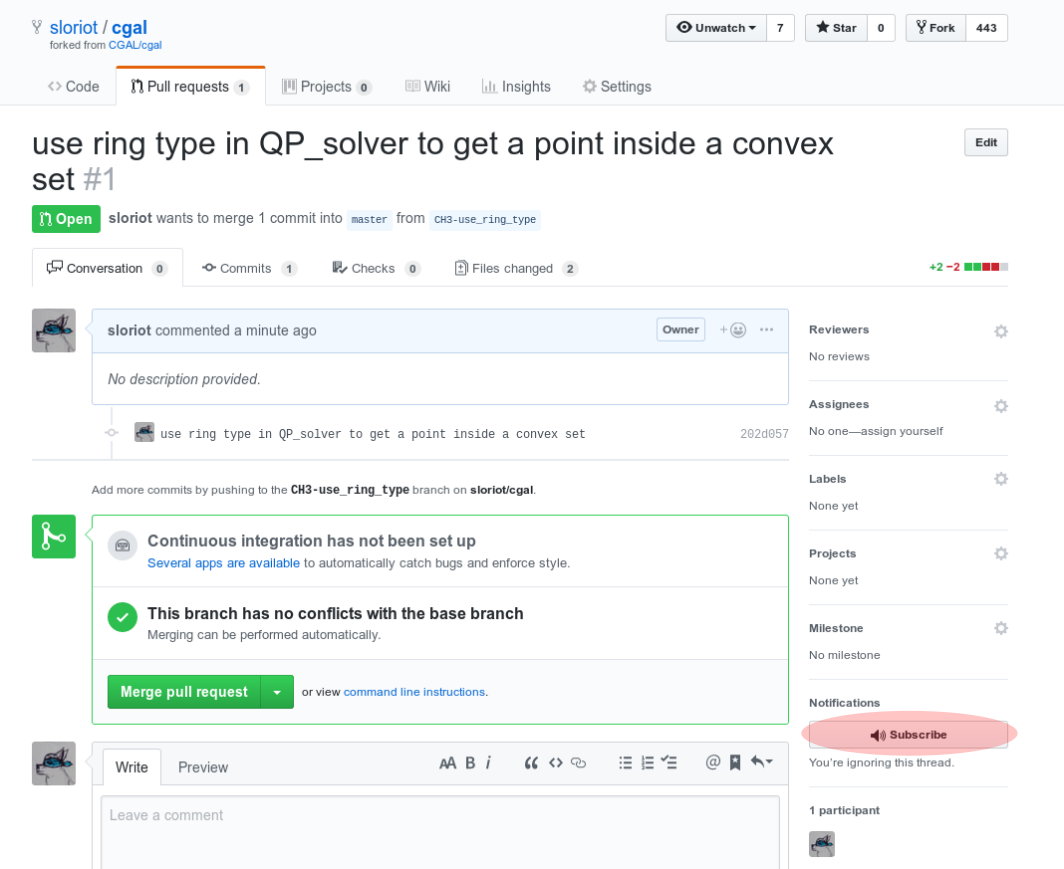The height and width of the screenshot is (869, 1064).
Task: Go to cgal repository link
Action: pos(129,28)
